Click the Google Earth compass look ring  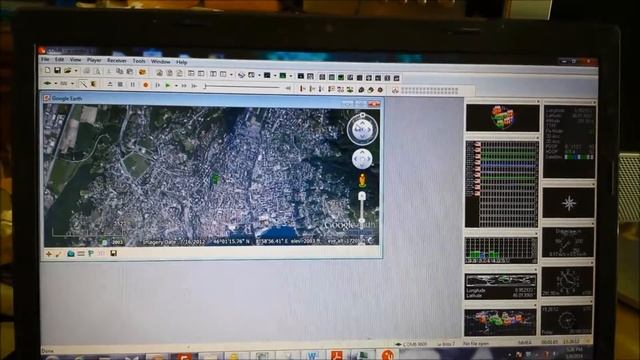[x=362, y=129]
